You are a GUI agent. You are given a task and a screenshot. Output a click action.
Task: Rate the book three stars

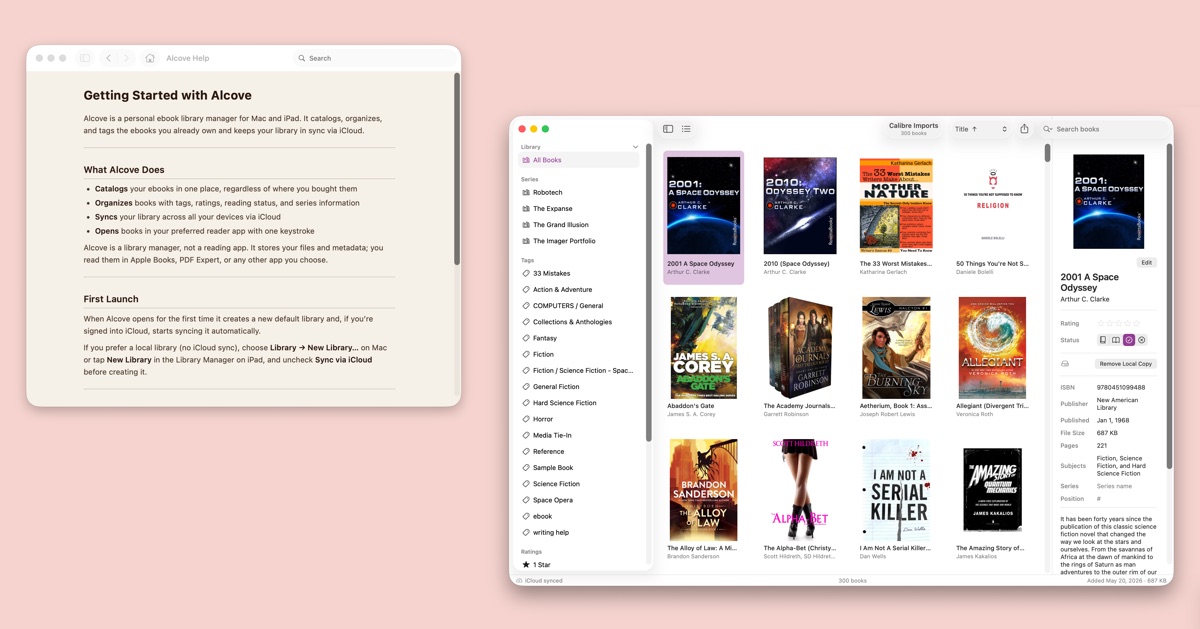[1118, 324]
